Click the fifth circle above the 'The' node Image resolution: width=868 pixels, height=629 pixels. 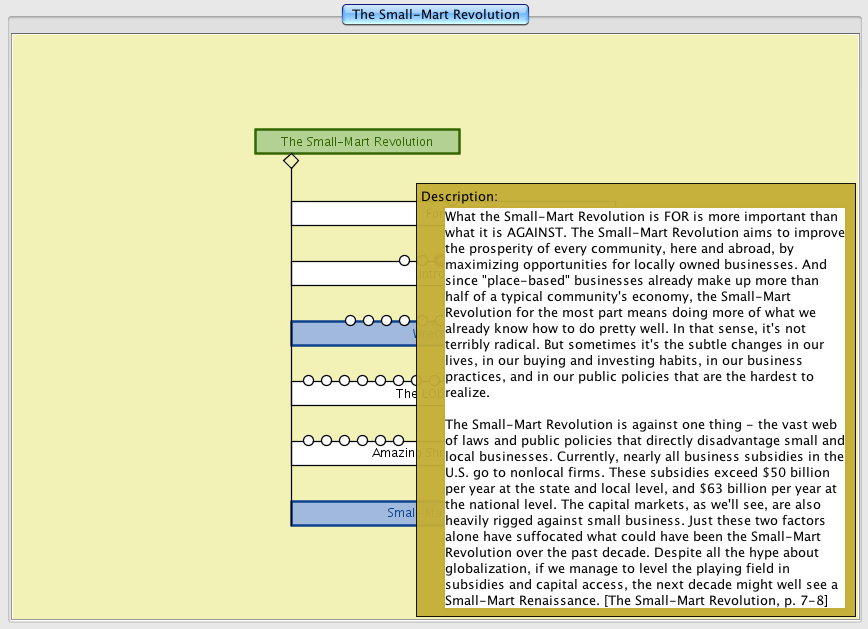381,381
